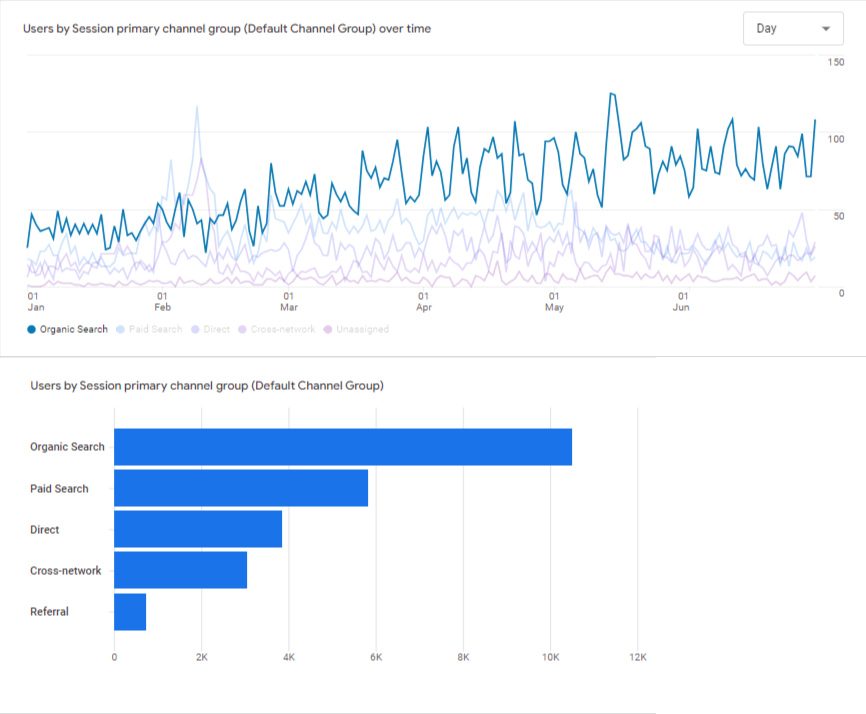Select the Paid Search bar
Screen dimensions: 866x714
coord(240,488)
